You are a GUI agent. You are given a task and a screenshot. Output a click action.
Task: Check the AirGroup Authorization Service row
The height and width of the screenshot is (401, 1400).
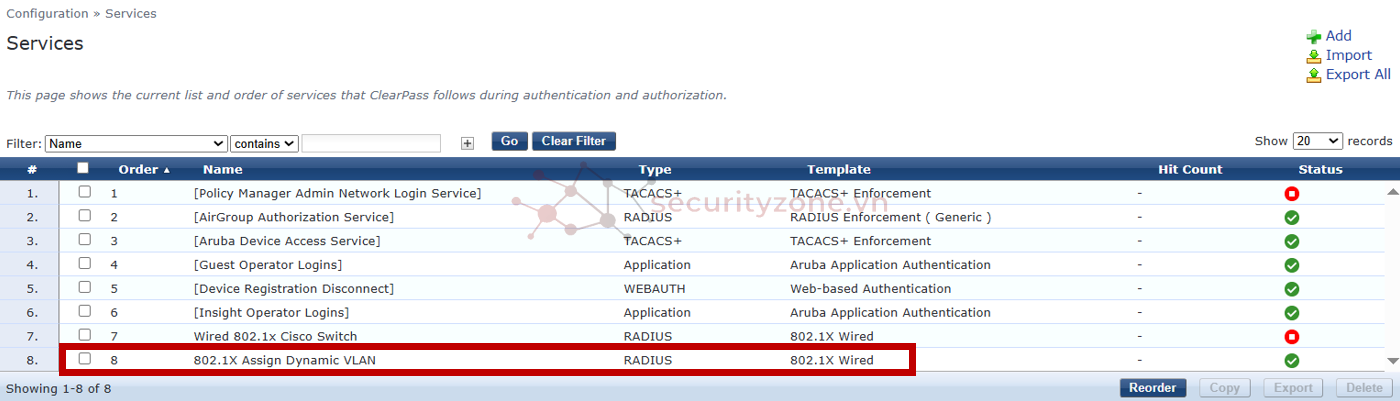pos(85,215)
